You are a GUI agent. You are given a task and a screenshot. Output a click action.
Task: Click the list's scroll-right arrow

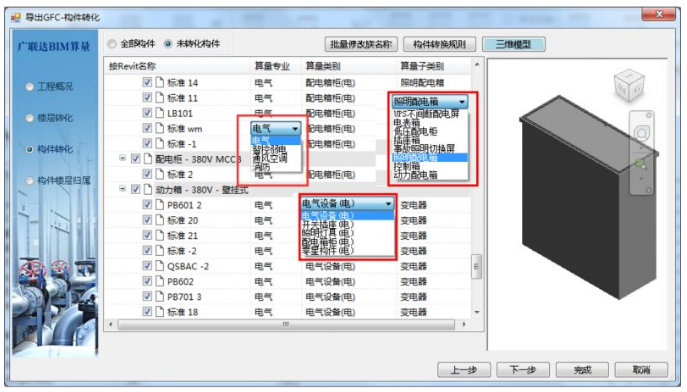coord(464,324)
